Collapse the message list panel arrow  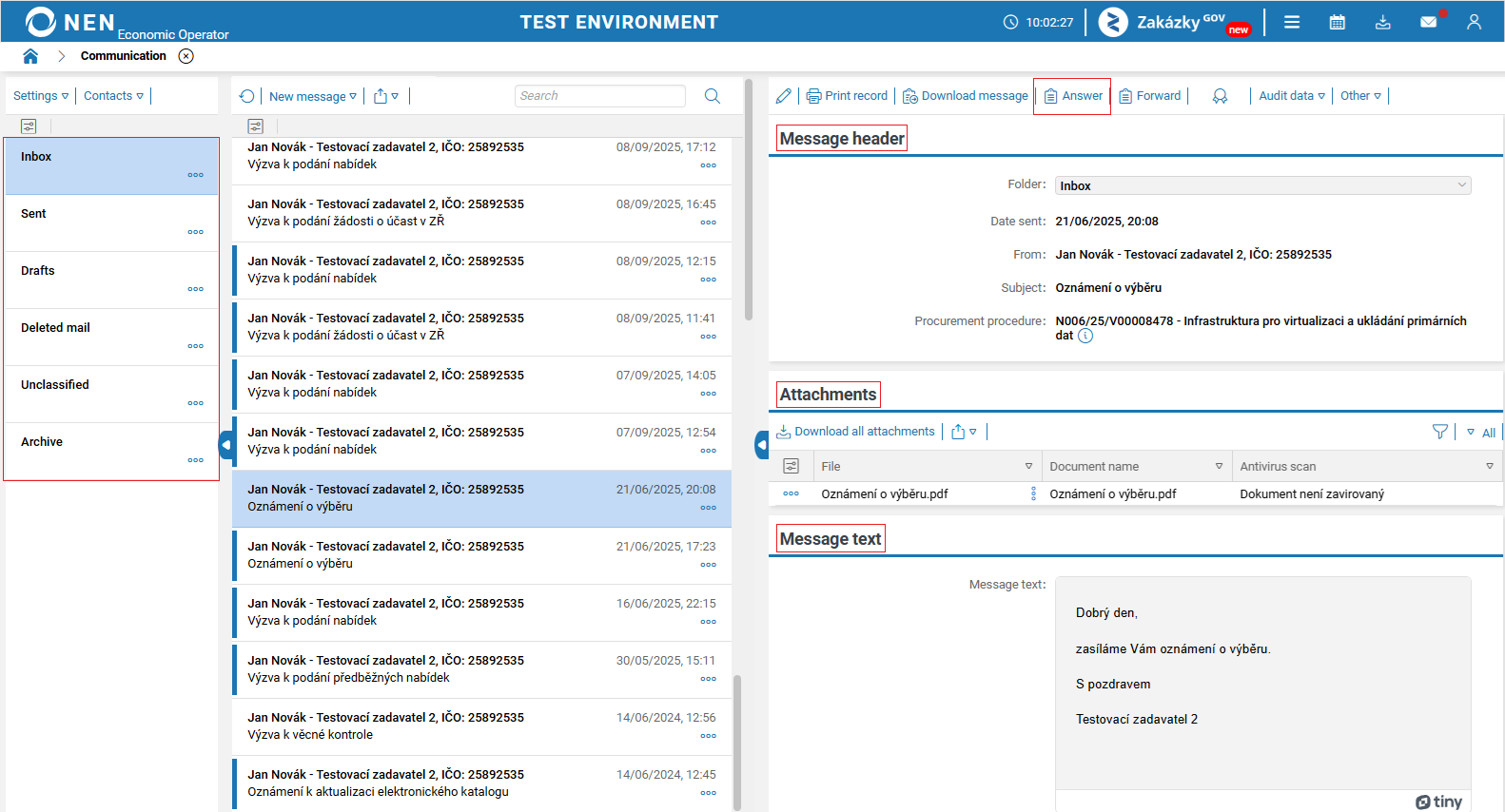click(761, 445)
